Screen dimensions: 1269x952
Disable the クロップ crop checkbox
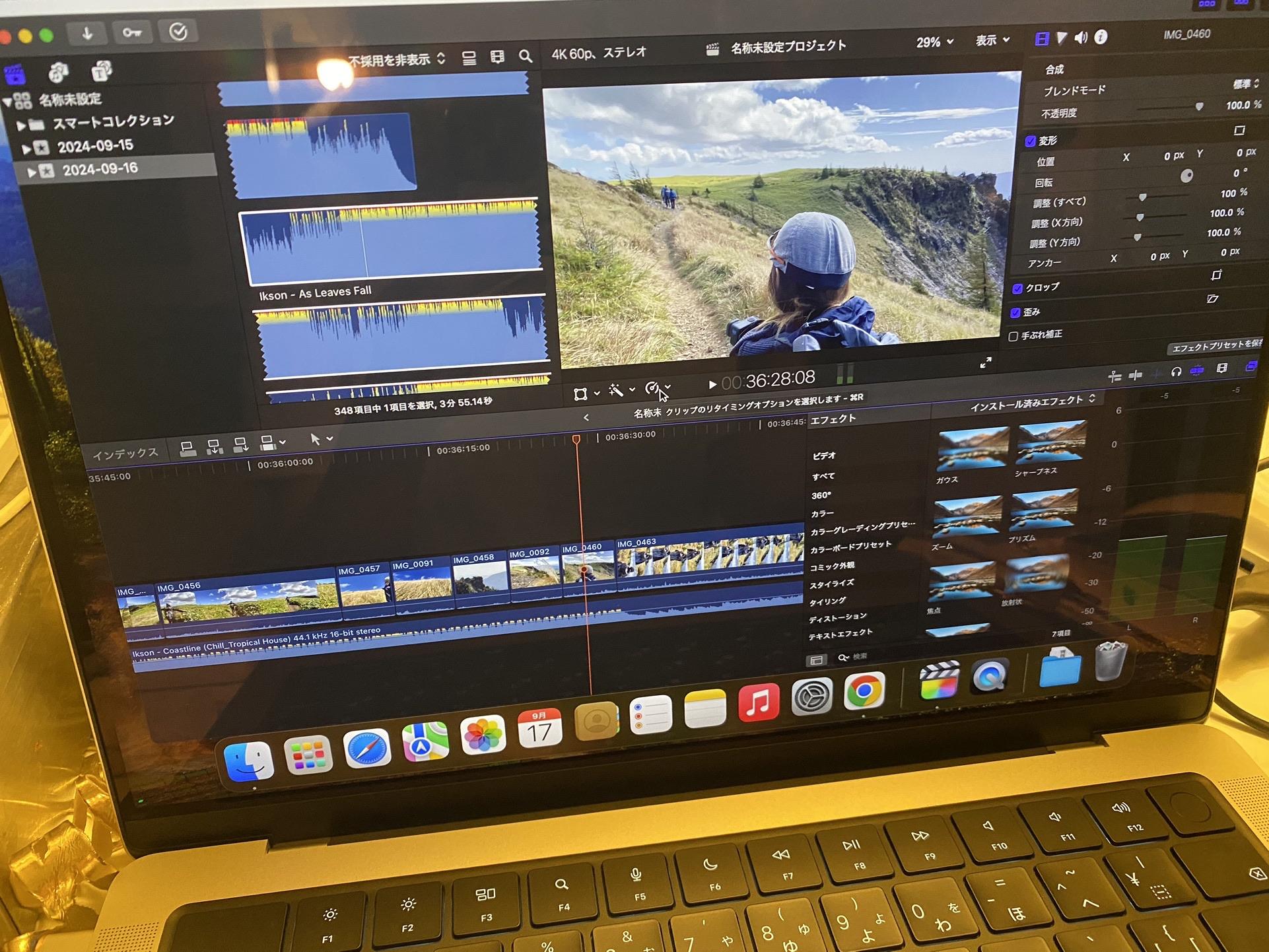(1017, 288)
